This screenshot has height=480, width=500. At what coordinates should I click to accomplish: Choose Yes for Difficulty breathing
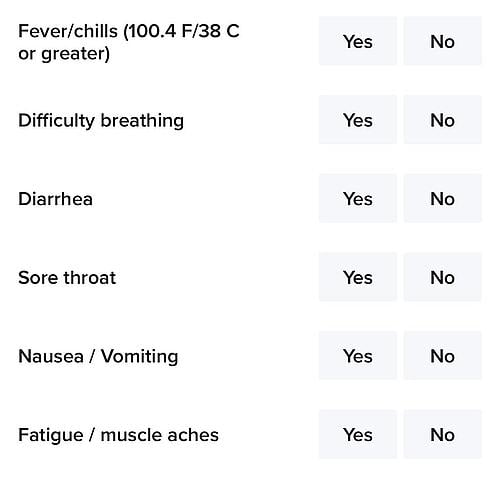pyautogui.click(x=358, y=120)
